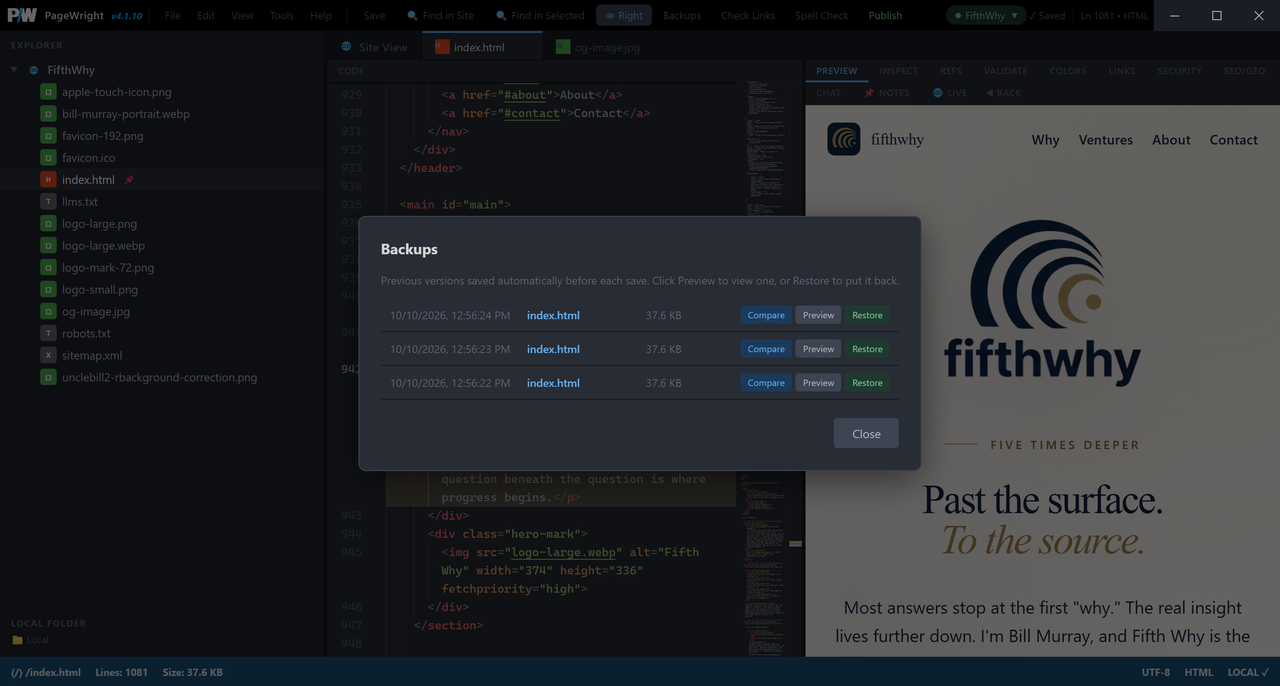Click Find in Selected toolbar button

tap(540, 16)
